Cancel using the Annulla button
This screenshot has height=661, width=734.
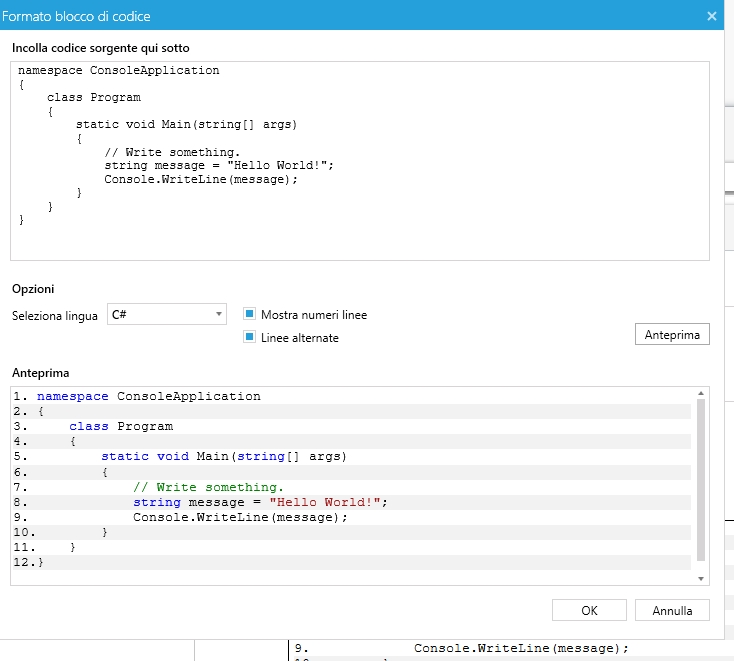pos(672,610)
